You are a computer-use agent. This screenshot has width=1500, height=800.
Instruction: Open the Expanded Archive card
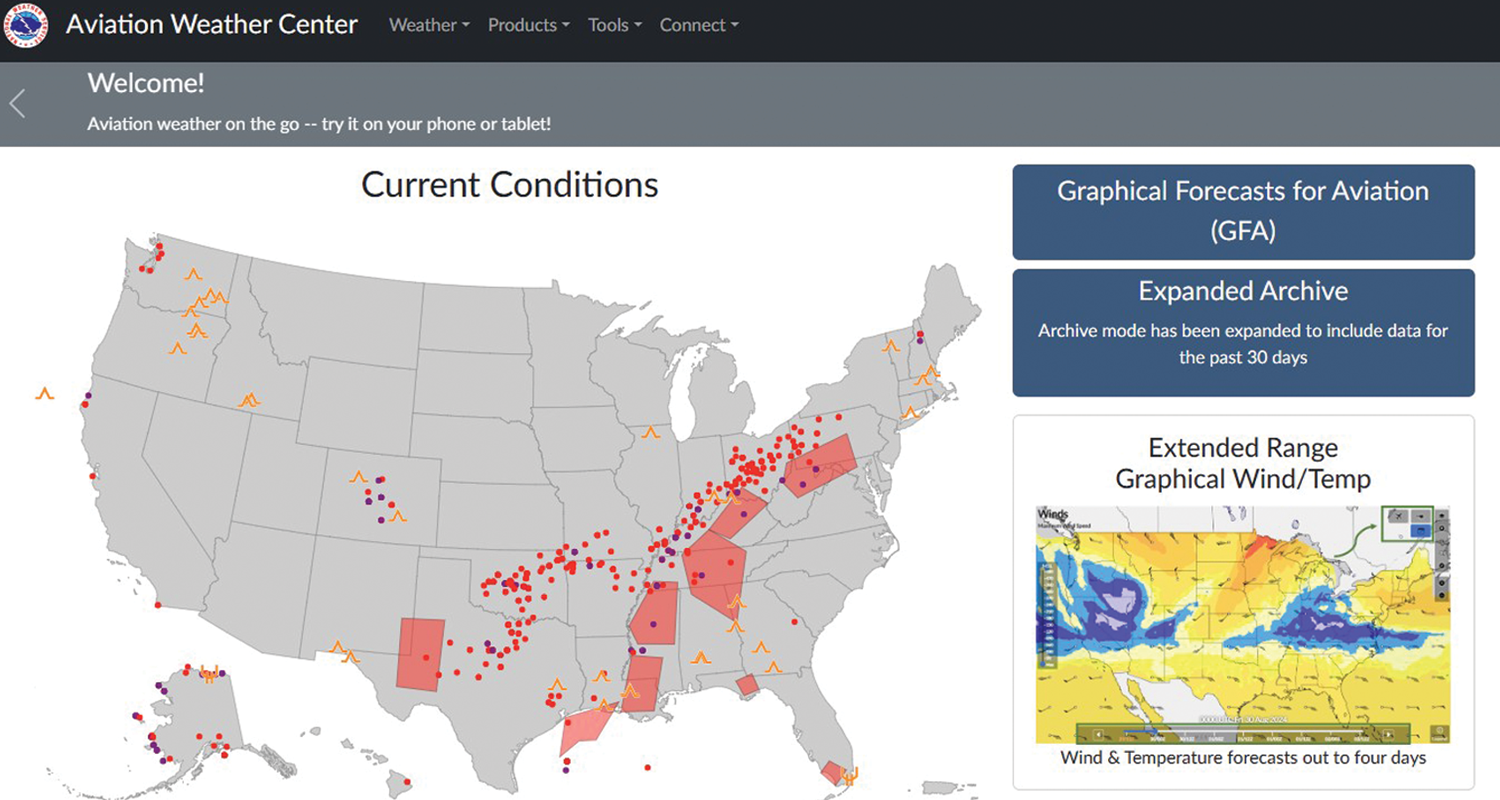(1243, 332)
